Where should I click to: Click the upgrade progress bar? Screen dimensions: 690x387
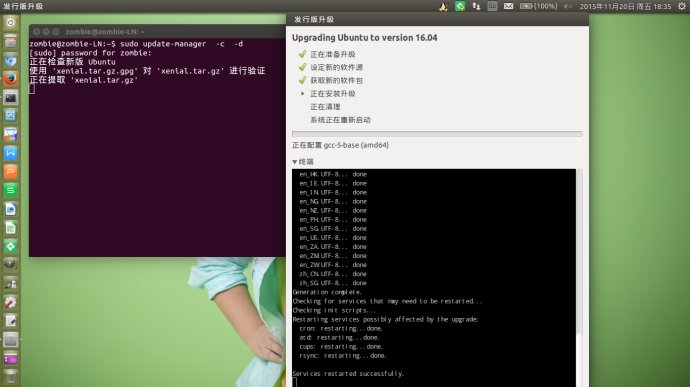coord(437,133)
